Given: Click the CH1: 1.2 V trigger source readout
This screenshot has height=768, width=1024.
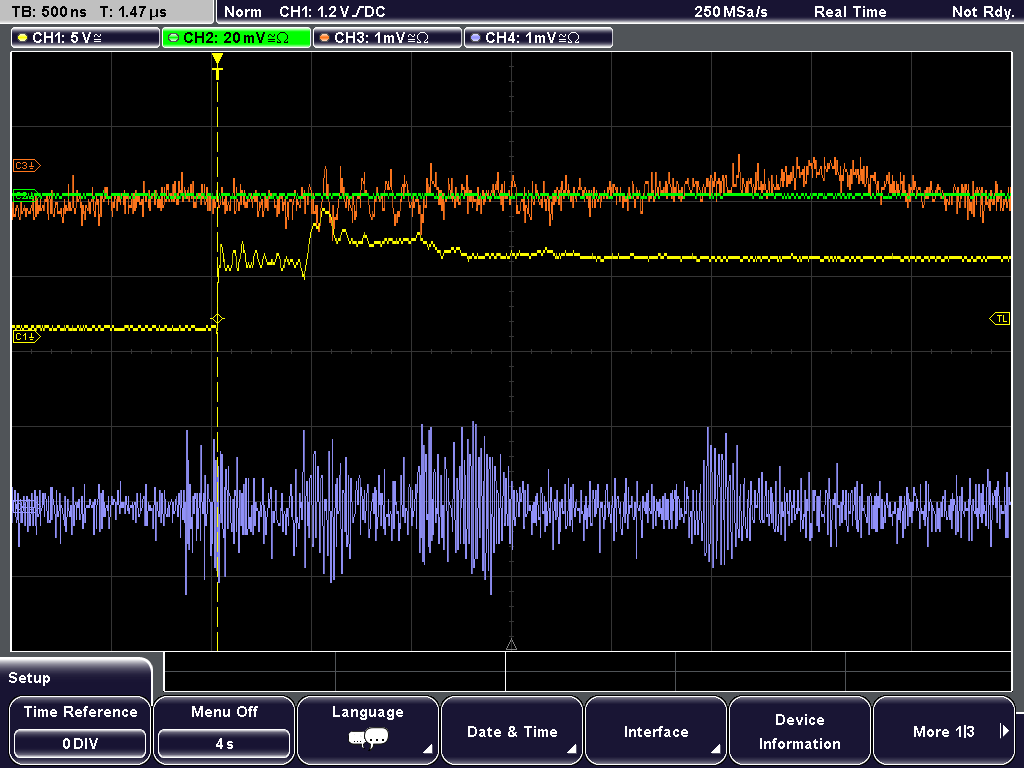Looking at the screenshot, I should point(332,12).
